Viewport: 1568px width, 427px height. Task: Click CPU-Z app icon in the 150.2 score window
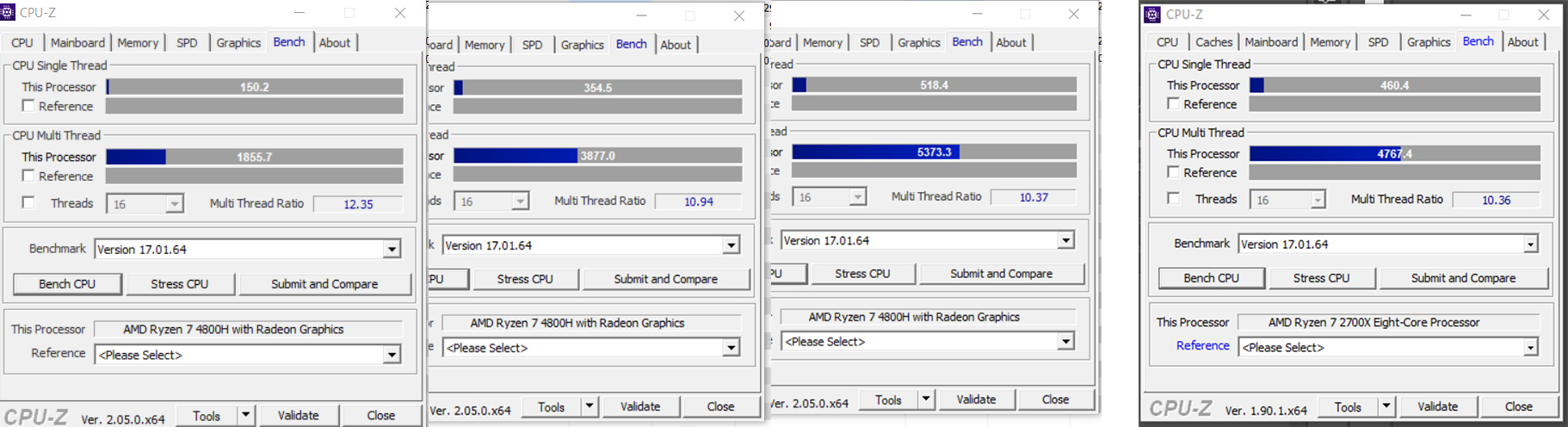tap(8, 13)
